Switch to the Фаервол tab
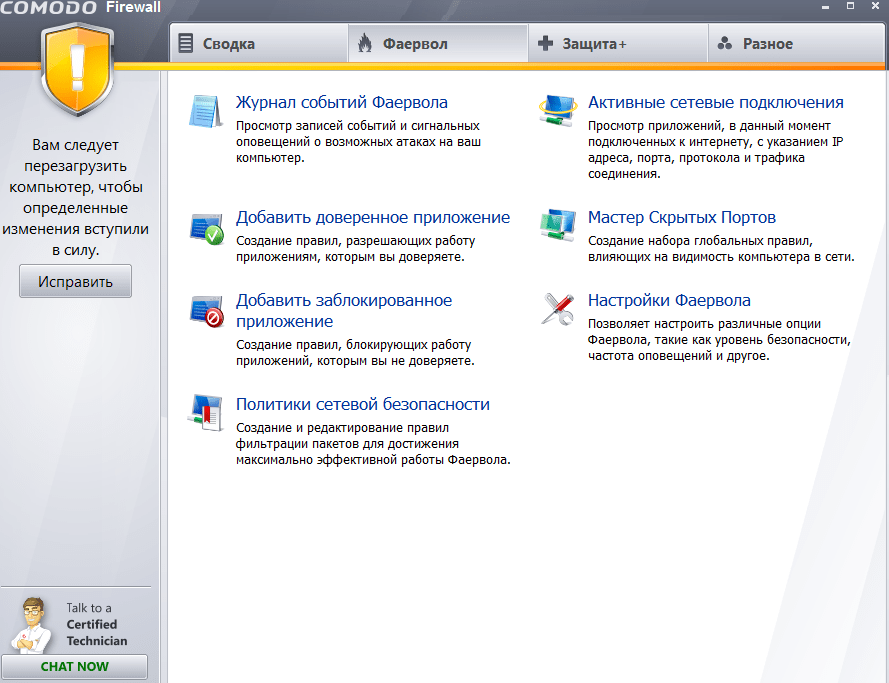This screenshot has width=889, height=683. tap(438, 44)
